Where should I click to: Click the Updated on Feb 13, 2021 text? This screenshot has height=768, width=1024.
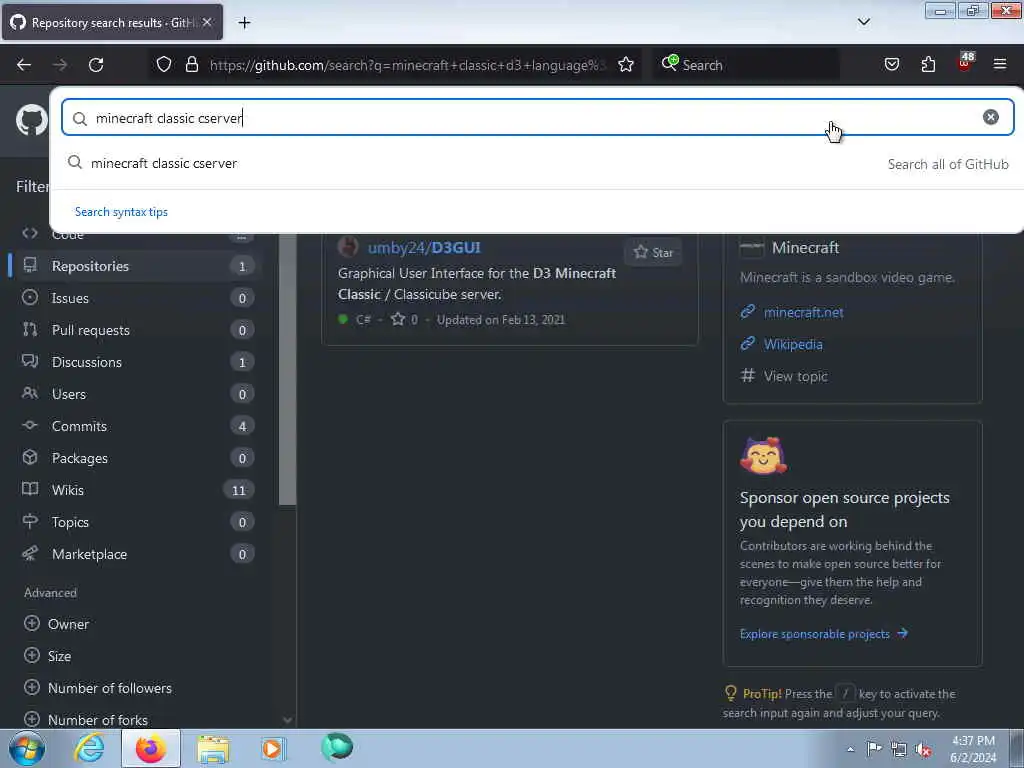coord(500,319)
